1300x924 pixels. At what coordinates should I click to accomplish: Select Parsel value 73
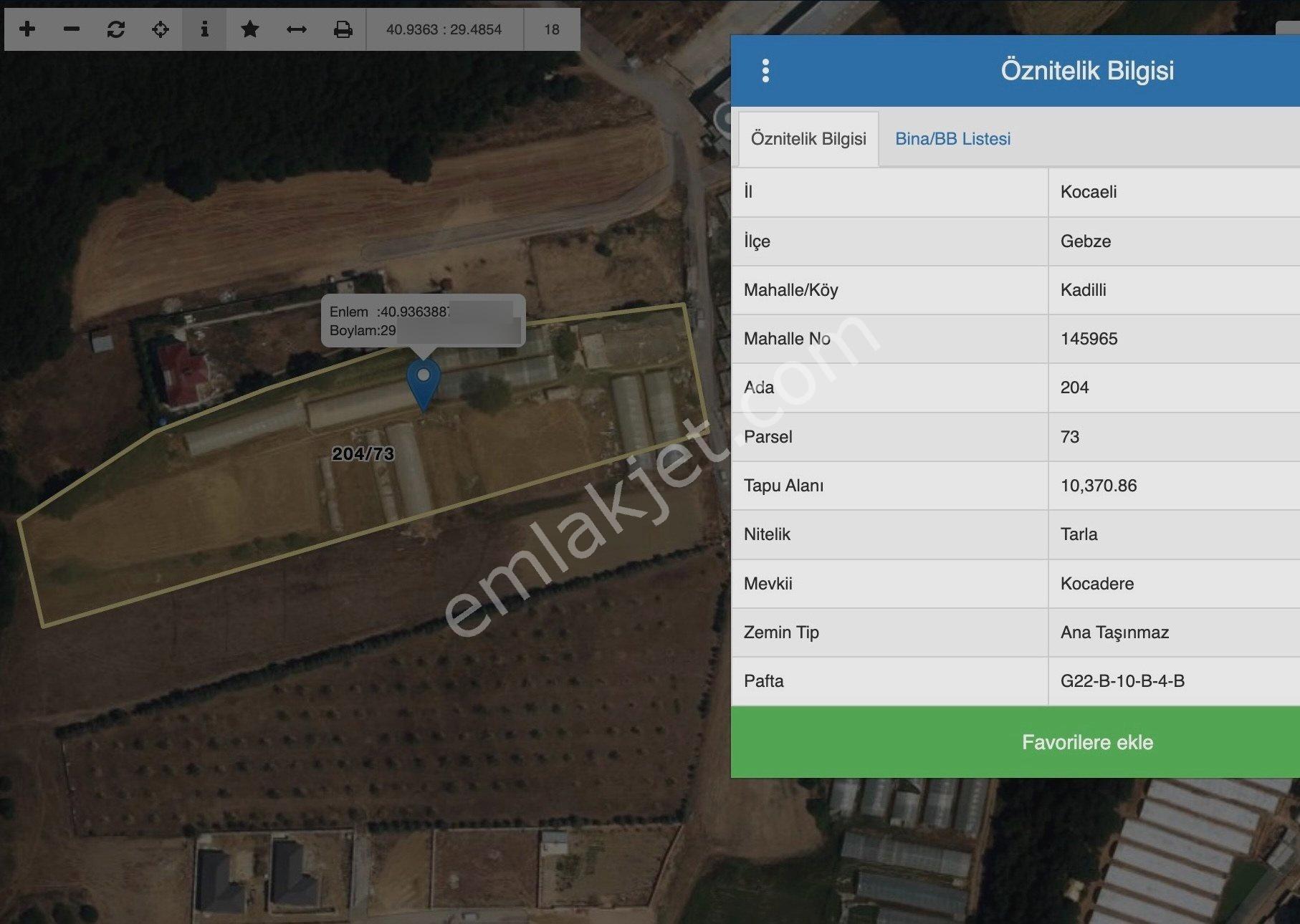click(x=1174, y=437)
